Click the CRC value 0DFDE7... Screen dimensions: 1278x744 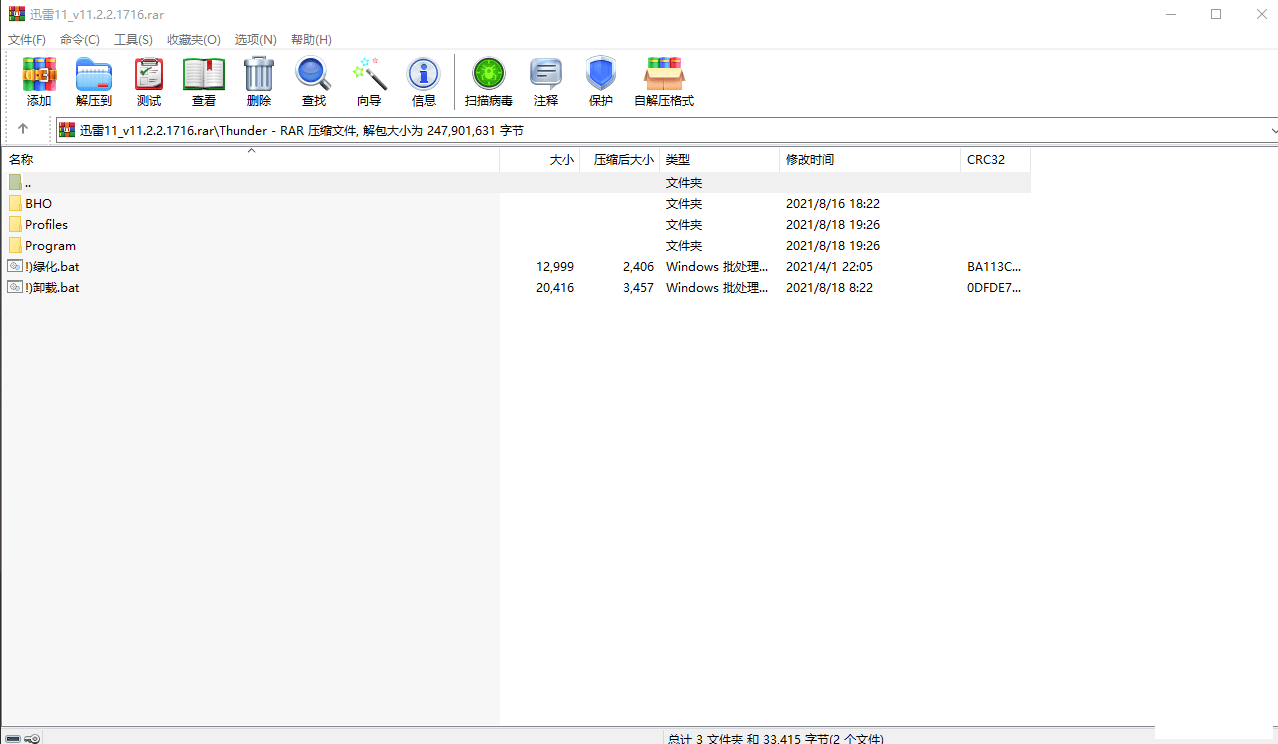tap(994, 287)
